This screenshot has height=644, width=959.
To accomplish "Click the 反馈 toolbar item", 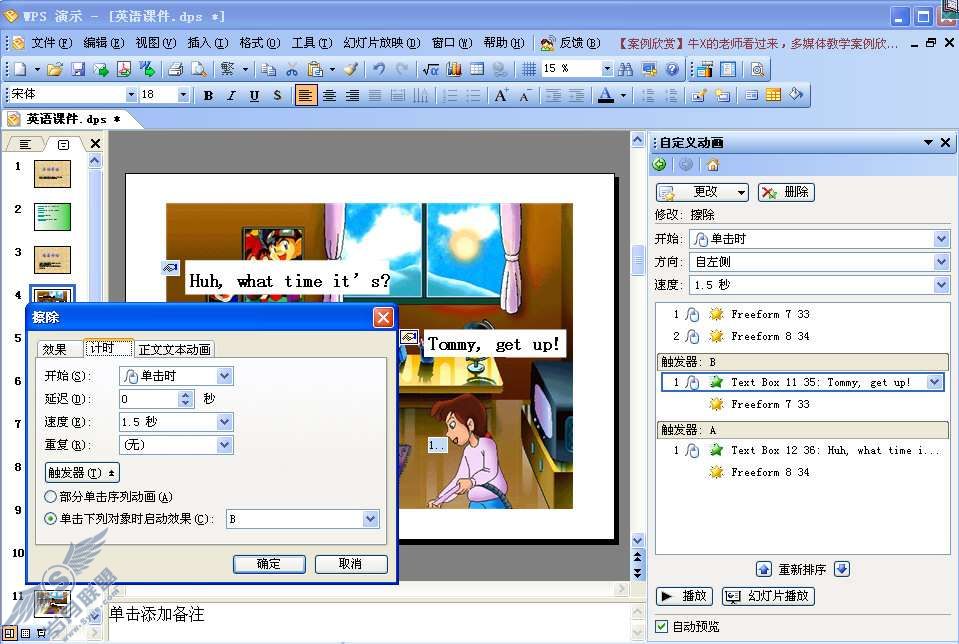I will click(x=571, y=43).
